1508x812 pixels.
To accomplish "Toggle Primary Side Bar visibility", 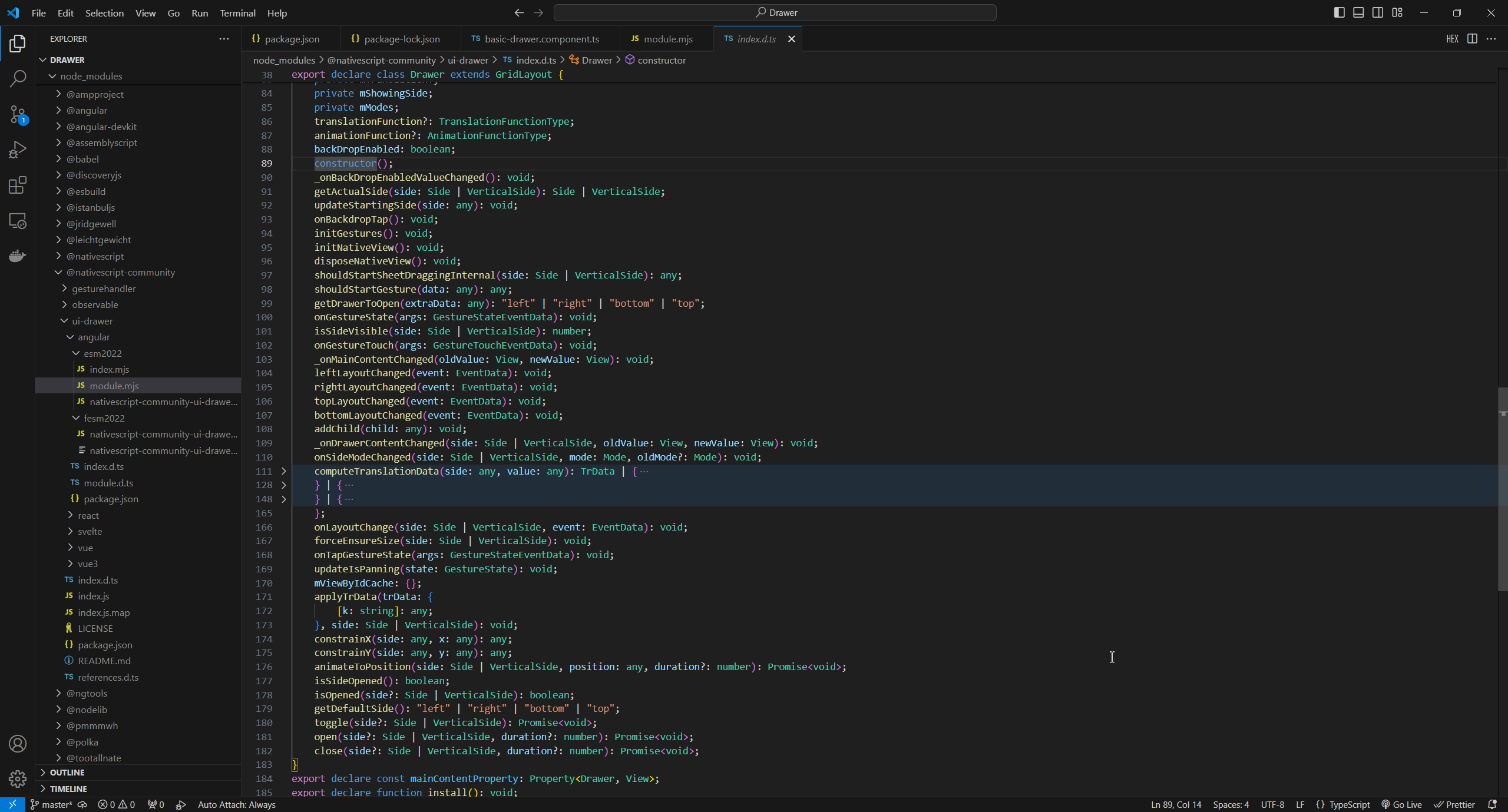I will coord(1339,12).
